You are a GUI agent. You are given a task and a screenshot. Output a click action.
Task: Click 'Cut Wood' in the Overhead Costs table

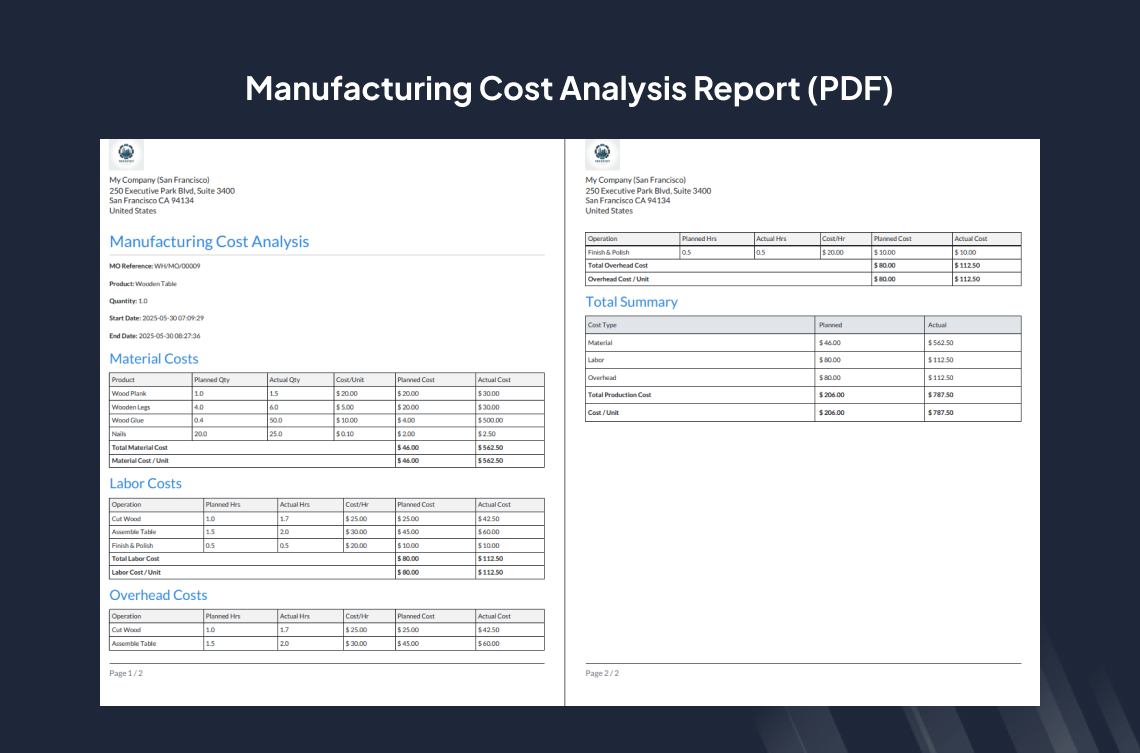click(x=127, y=630)
